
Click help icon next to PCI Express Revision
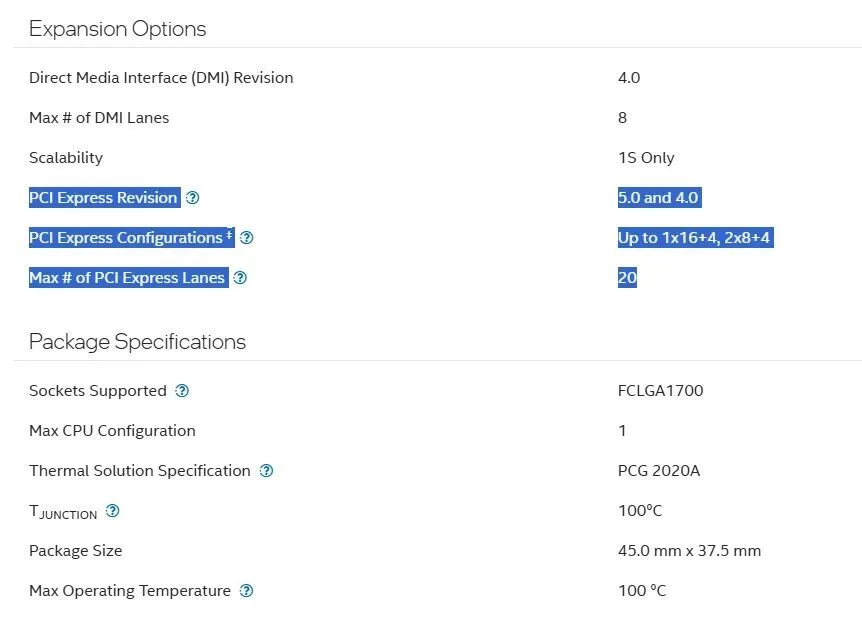click(x=193, y=198)
